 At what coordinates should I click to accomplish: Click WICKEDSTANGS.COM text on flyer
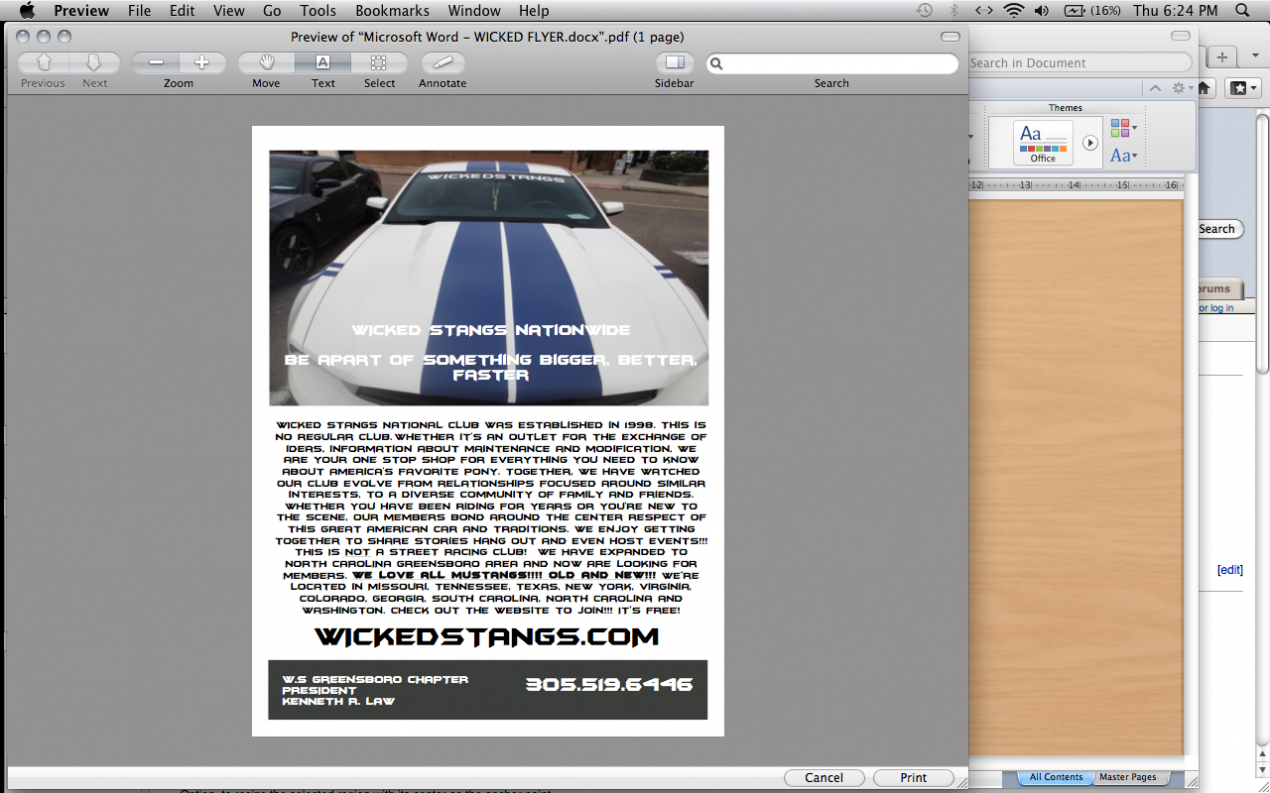[487, 636]
